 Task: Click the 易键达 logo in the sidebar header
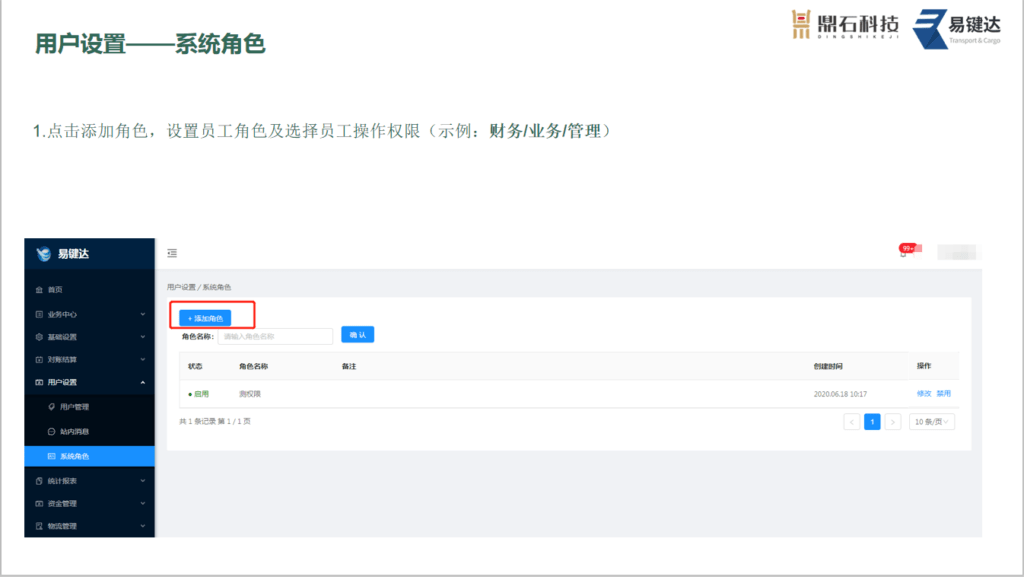[x=44, y=254]
